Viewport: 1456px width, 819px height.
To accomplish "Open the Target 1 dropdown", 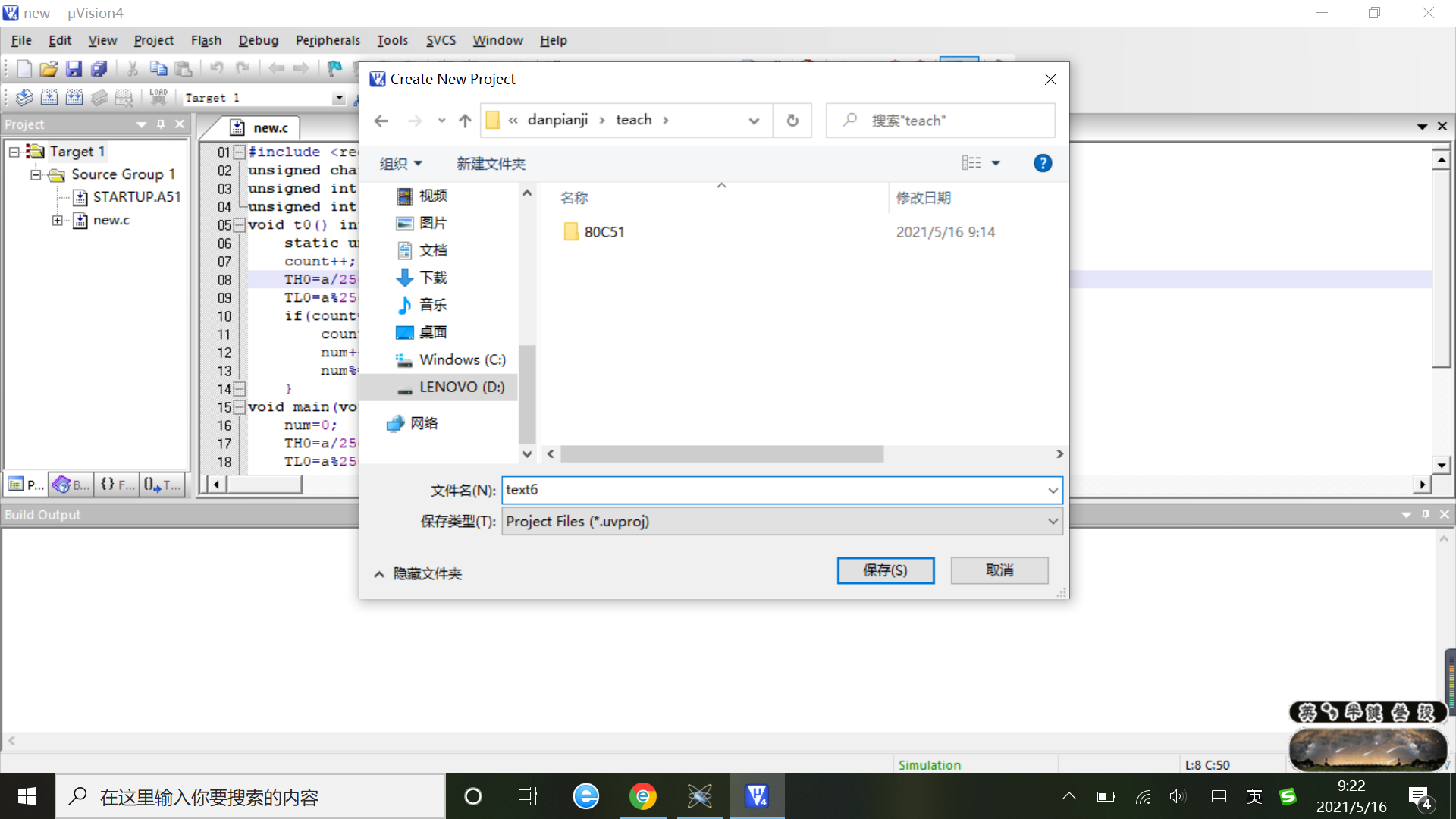I will [x=338, y=98].
